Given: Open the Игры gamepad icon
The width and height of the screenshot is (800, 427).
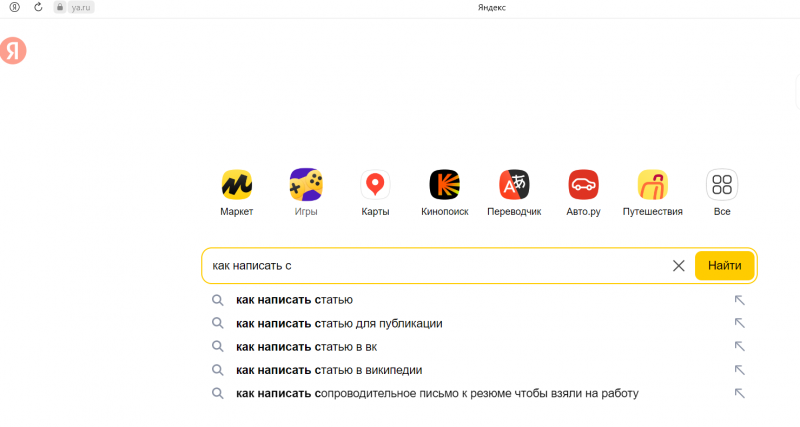Looking at the screenshot, I should click(306, 184).
